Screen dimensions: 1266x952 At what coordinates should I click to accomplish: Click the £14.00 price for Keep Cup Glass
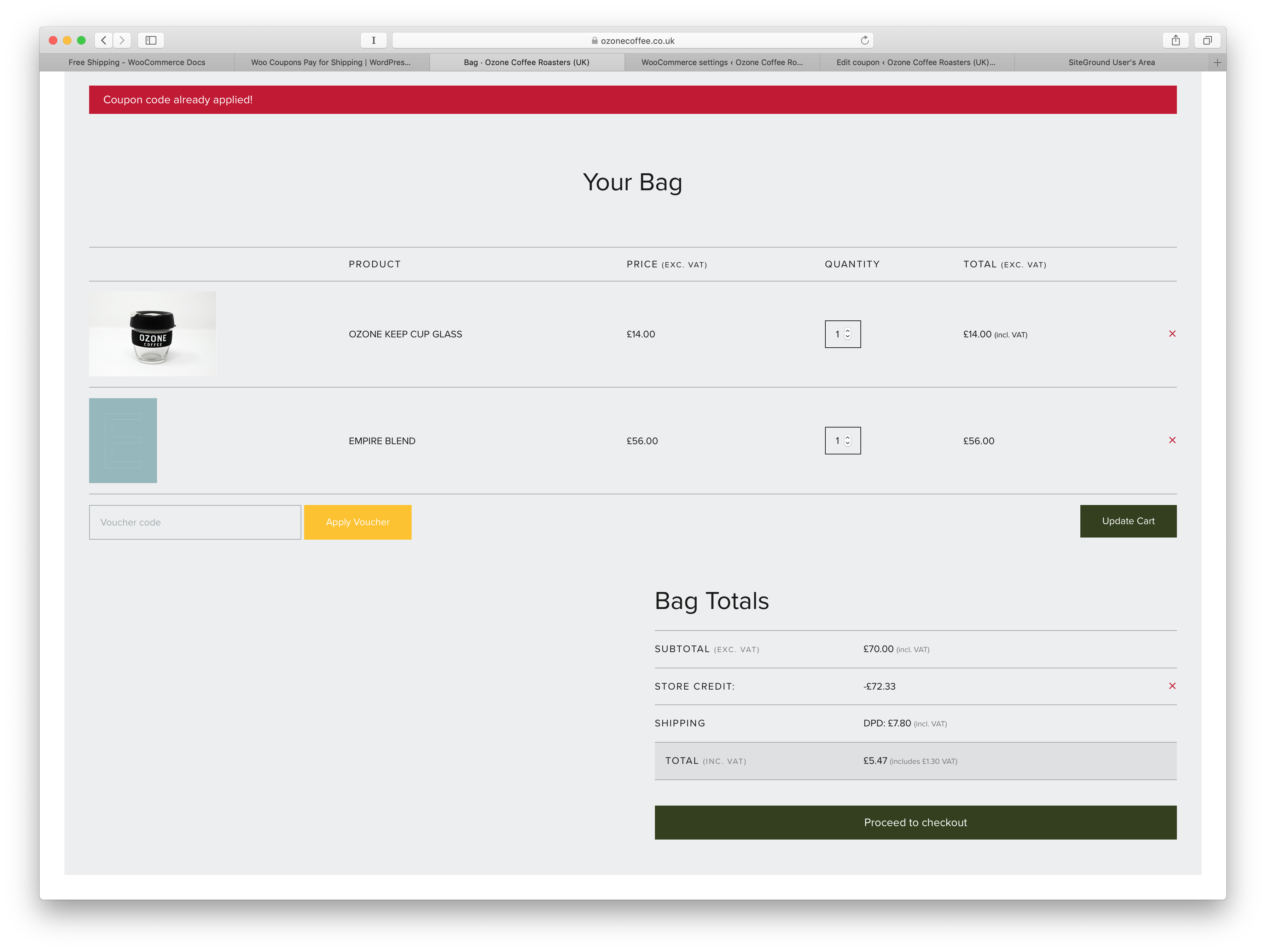(640, 334)
